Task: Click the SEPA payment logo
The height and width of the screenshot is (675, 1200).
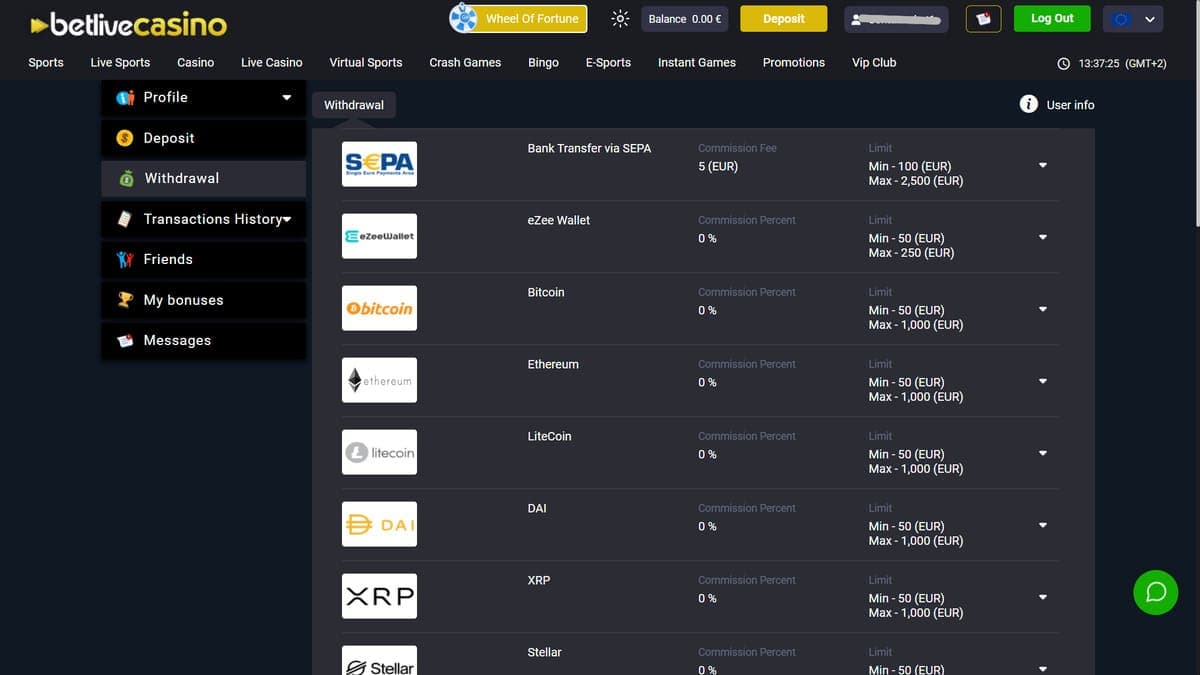Action: tap(379, 164)
